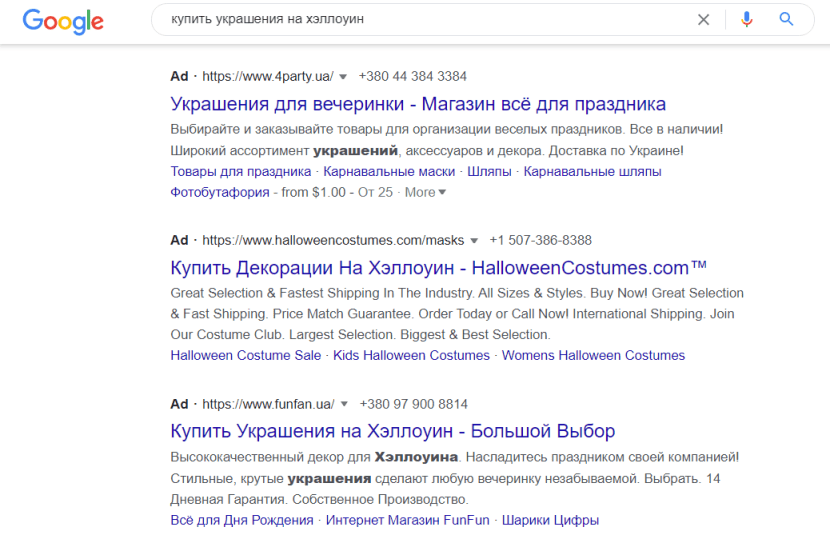Submit search with magnifier icon
830x551 pixels.
click(786, 19)
